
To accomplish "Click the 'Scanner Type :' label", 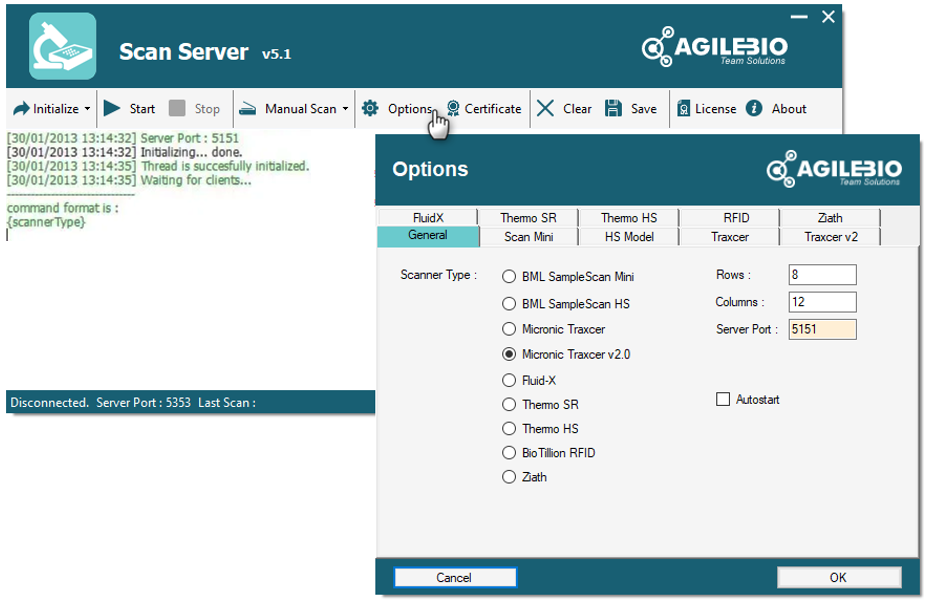I will coord(438,275).
